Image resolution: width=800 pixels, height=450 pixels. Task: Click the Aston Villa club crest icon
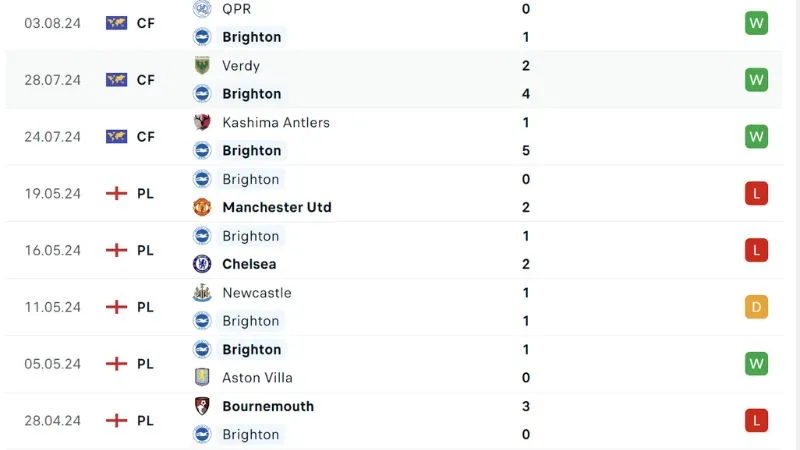click(203, 378)
